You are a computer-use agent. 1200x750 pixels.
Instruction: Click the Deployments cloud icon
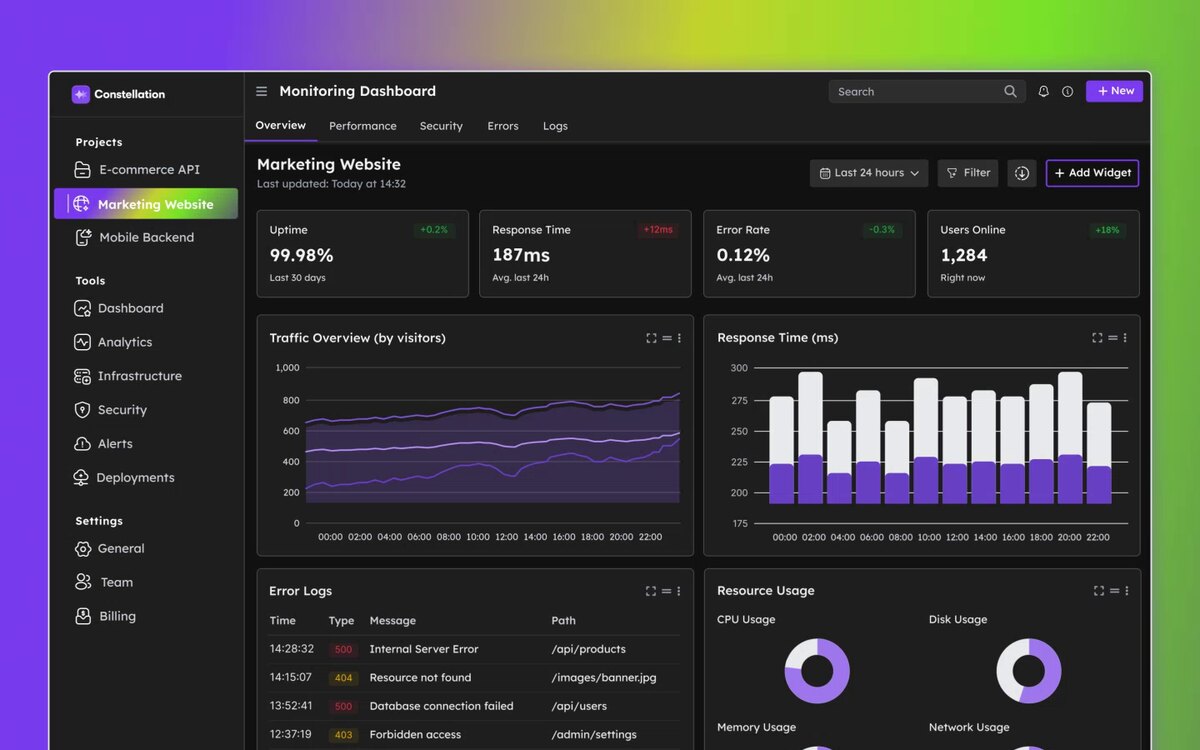(x=82, y=478)
